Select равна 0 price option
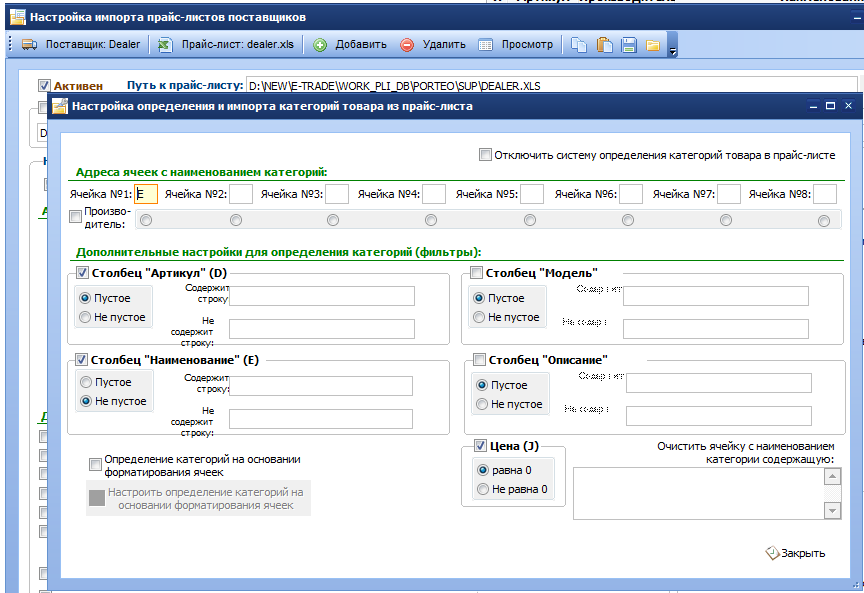This screenshot has height=593, width=864. 483,470
